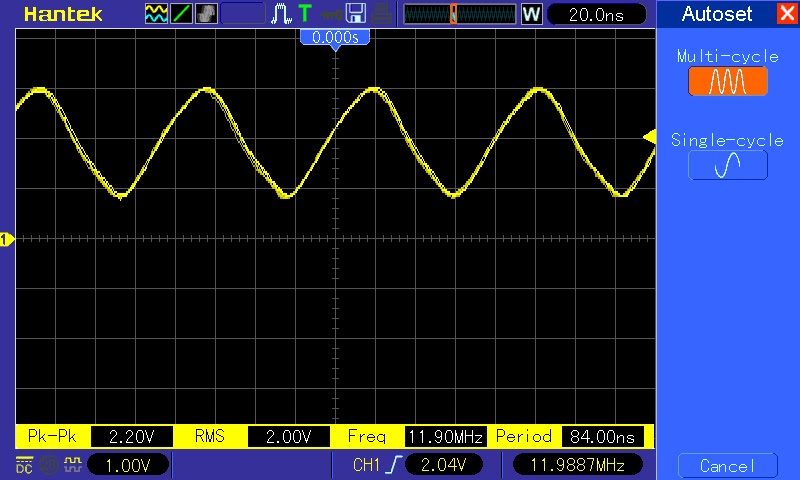
Task: Click the channel waveform icon in top toolbar
Action: 157,14
